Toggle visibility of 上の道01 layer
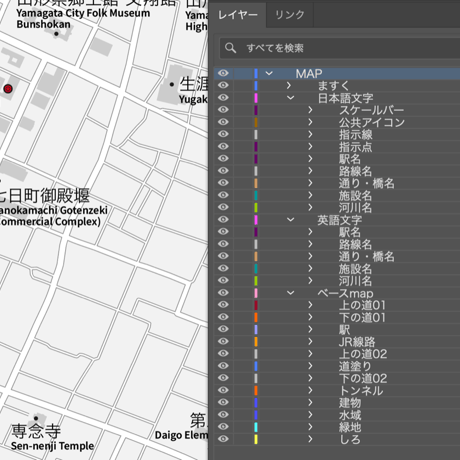Viewport: 460px width, 460px height. pos(223,305)
